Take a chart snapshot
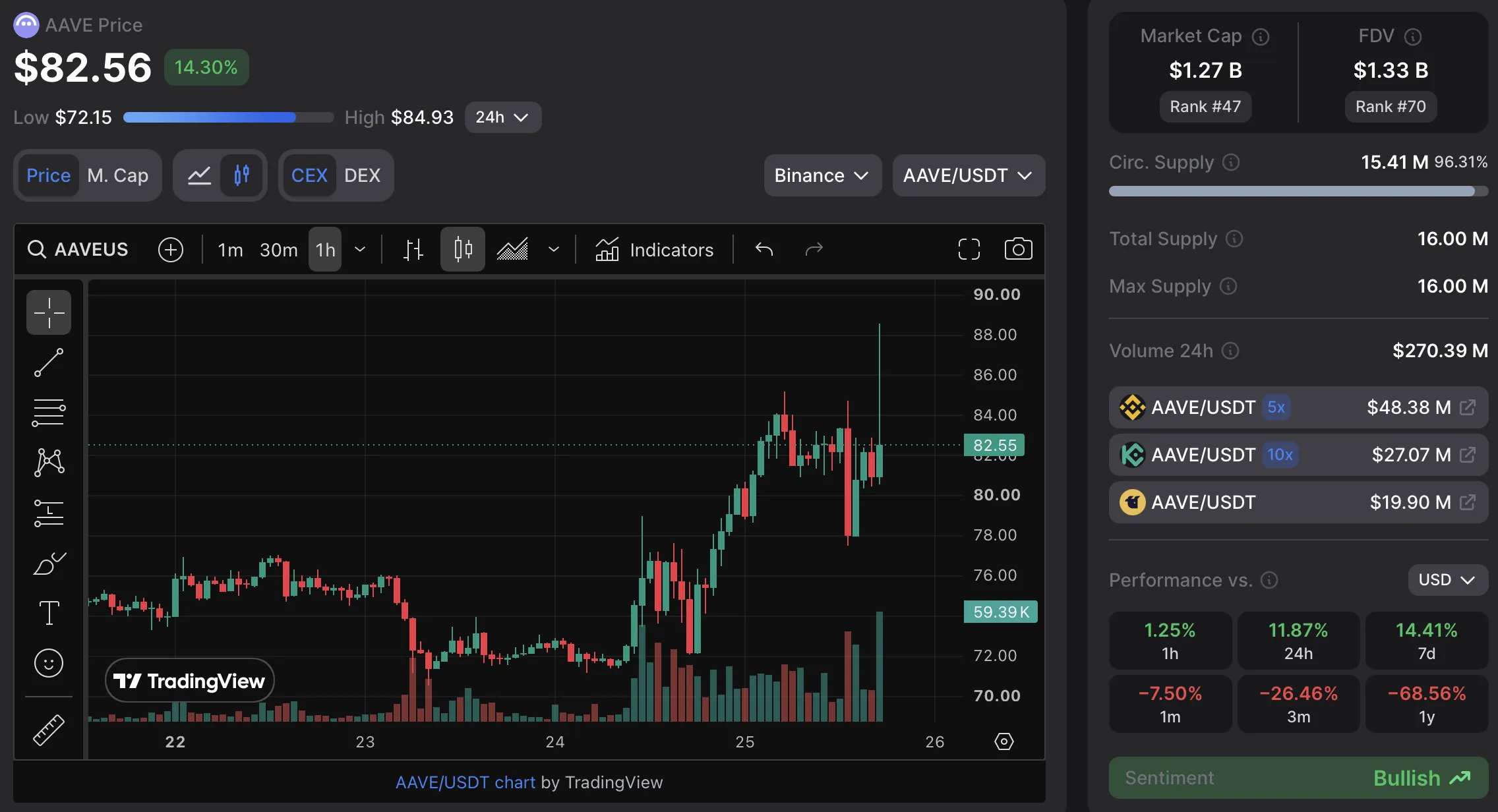Screen dimensions: 1498x812 point(1019,249)
